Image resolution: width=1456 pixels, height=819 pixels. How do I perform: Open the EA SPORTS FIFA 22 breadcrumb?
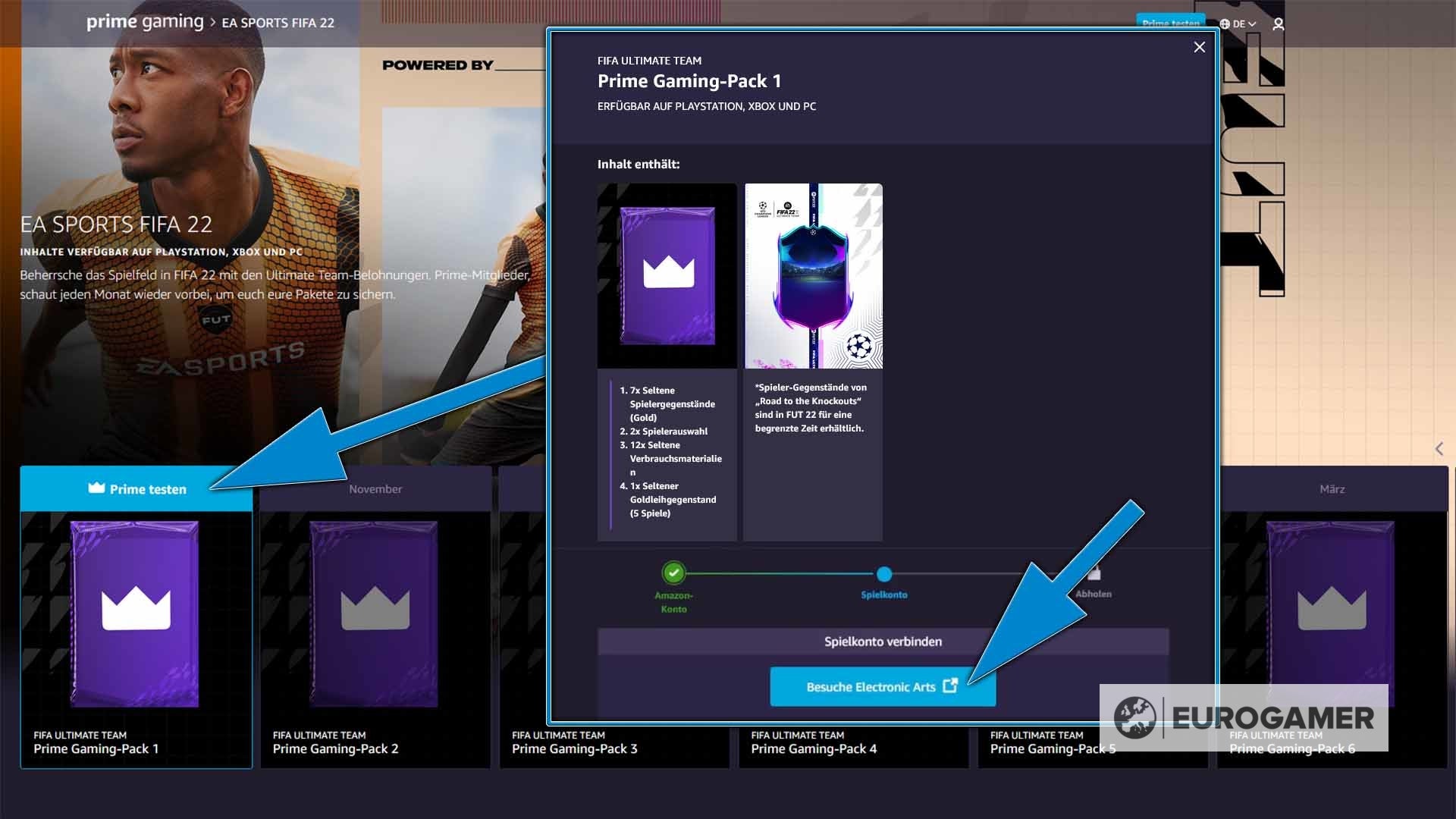pos(278,23)
